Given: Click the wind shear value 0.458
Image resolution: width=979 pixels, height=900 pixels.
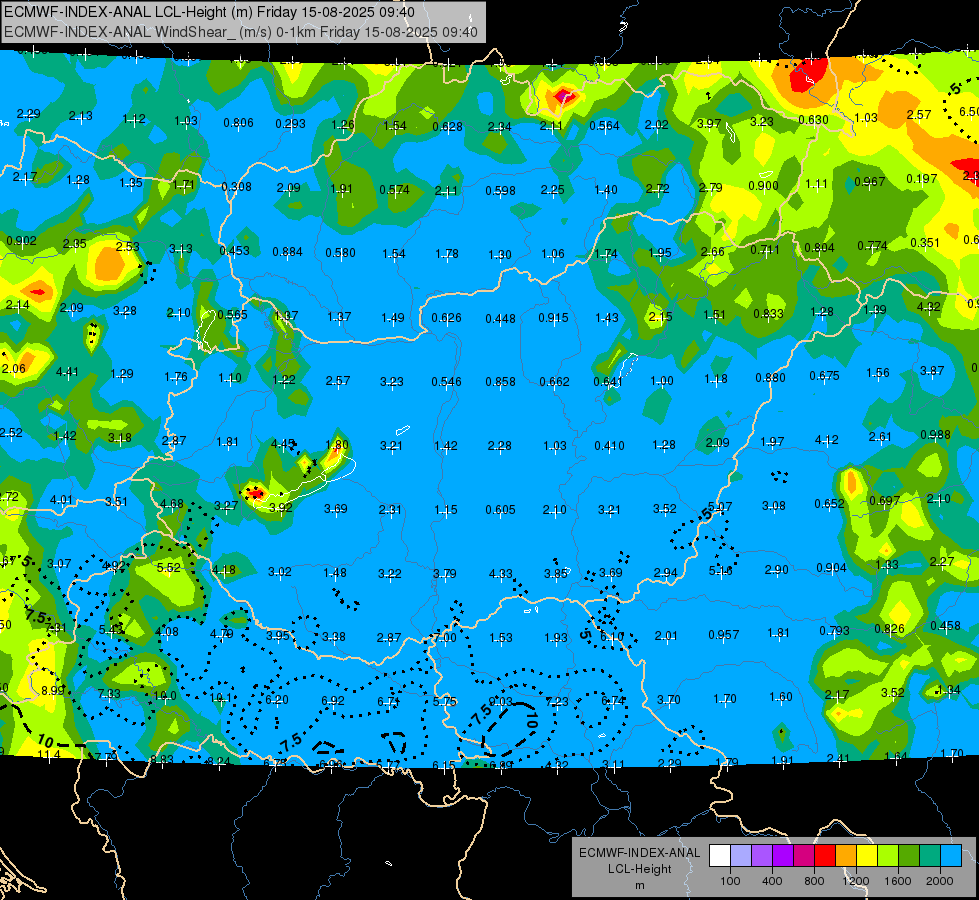Looking at the screenshot, I should click(x=945, y=626).
